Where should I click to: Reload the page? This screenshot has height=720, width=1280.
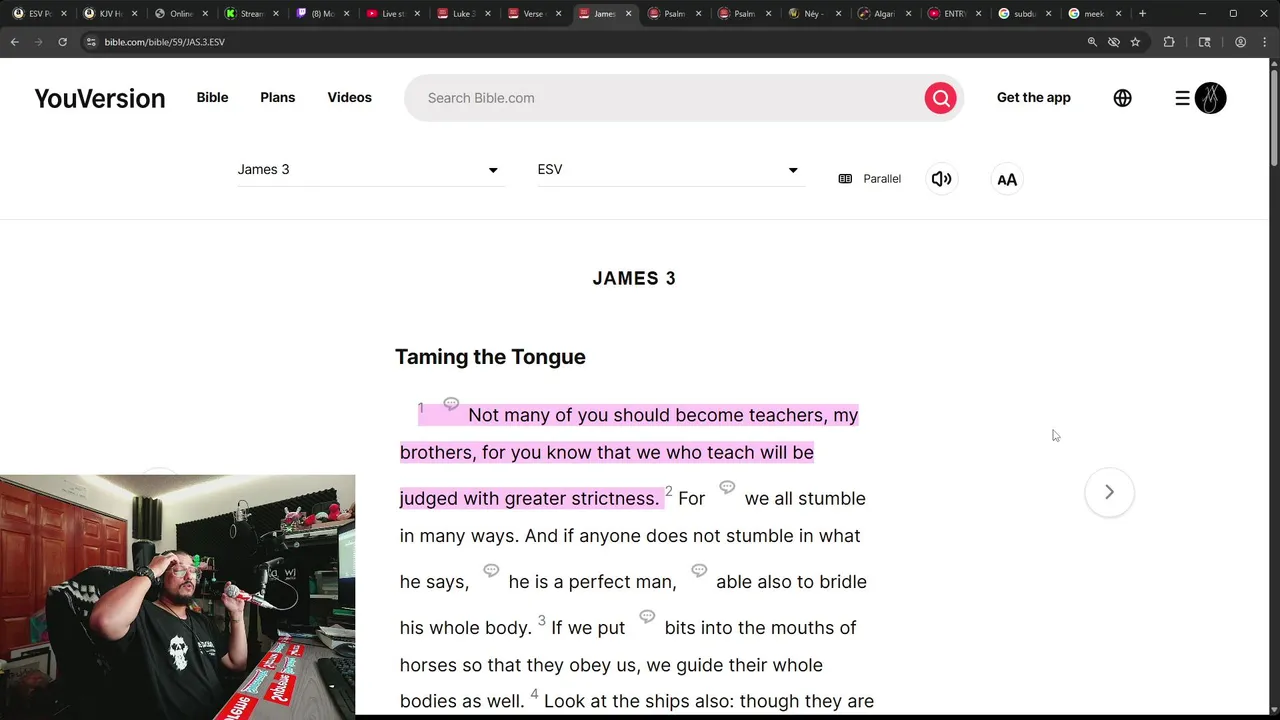point(62,42)
